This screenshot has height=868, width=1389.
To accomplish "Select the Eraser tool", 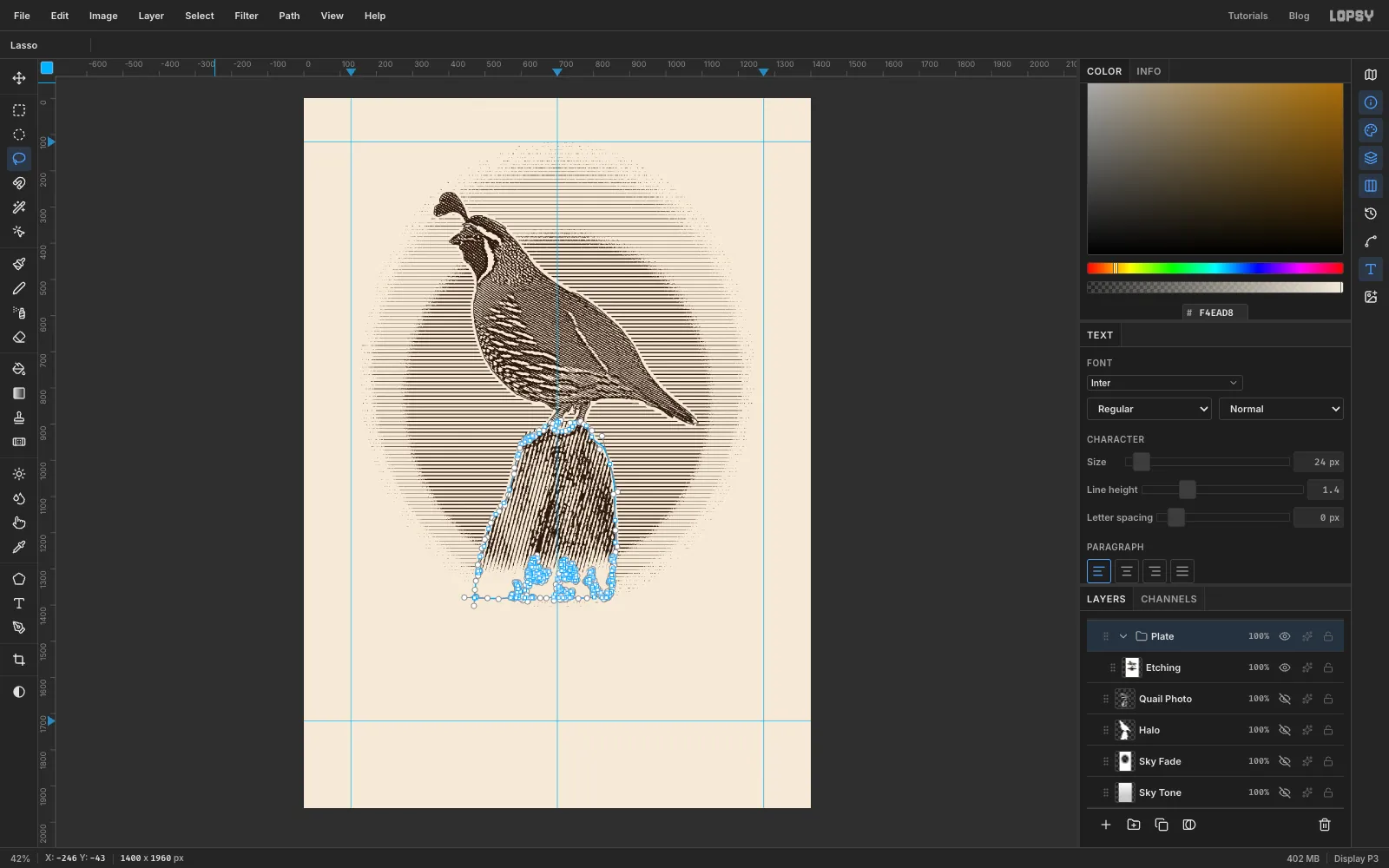I will point(19,337).
